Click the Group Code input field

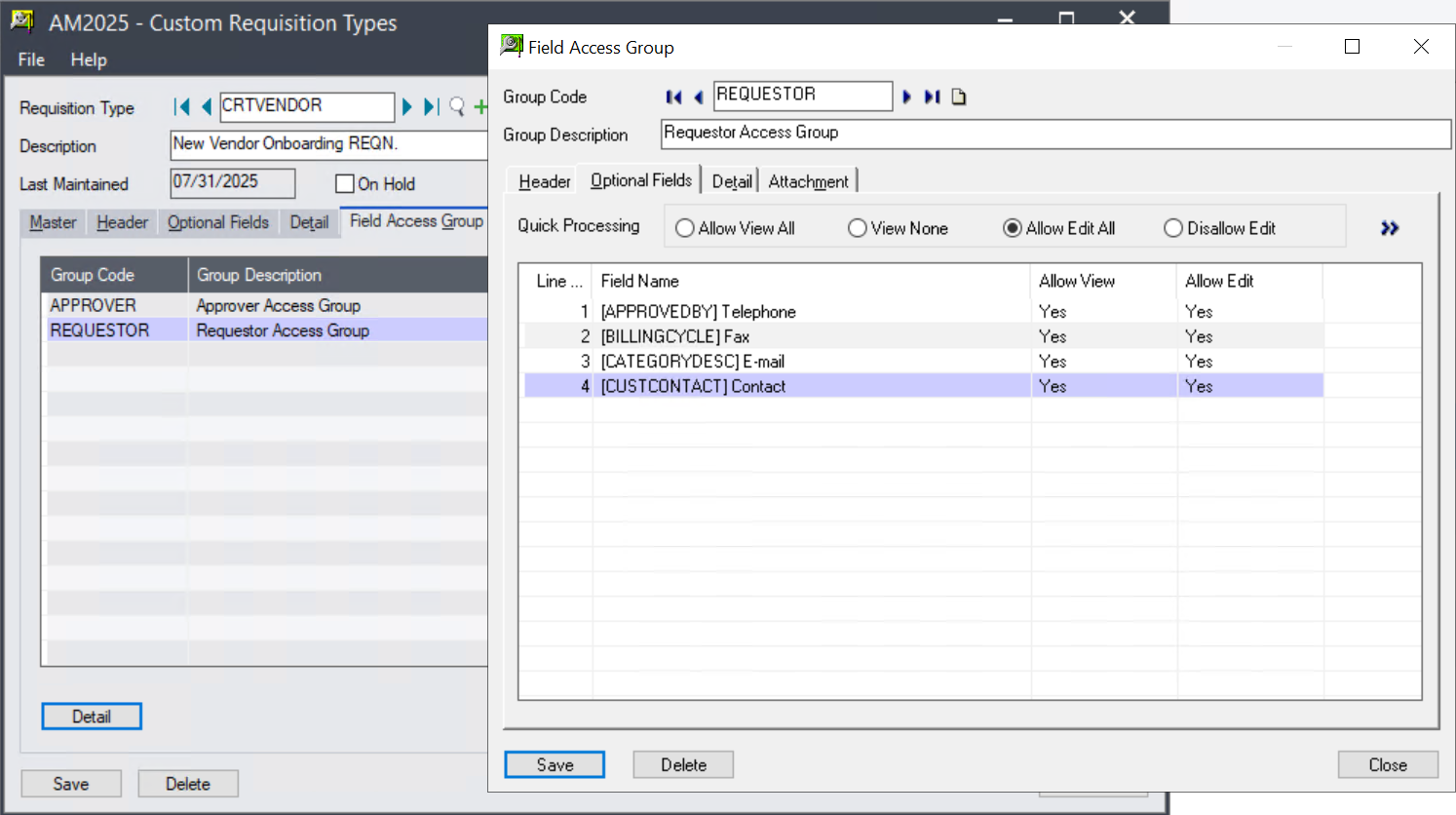(803, 96)
